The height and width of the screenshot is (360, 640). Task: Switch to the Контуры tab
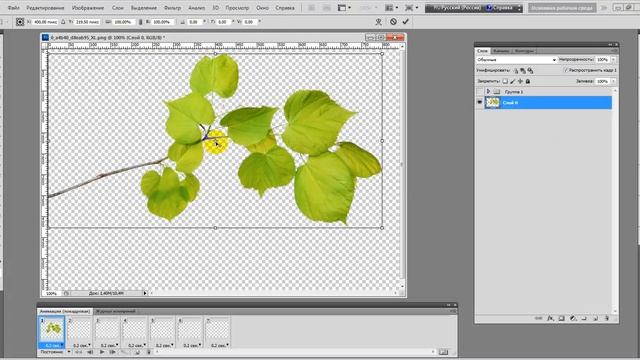524,51
